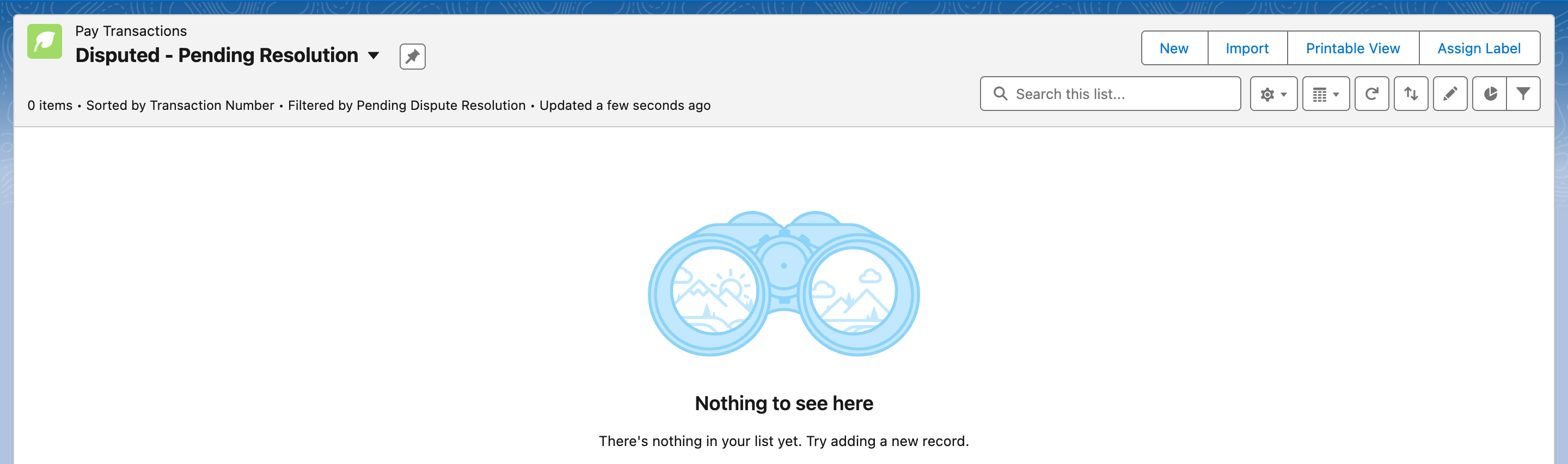Screen dimensions: 1568x464
Task: Click the "Updated a few seconds ago" text
Action: 624,105
